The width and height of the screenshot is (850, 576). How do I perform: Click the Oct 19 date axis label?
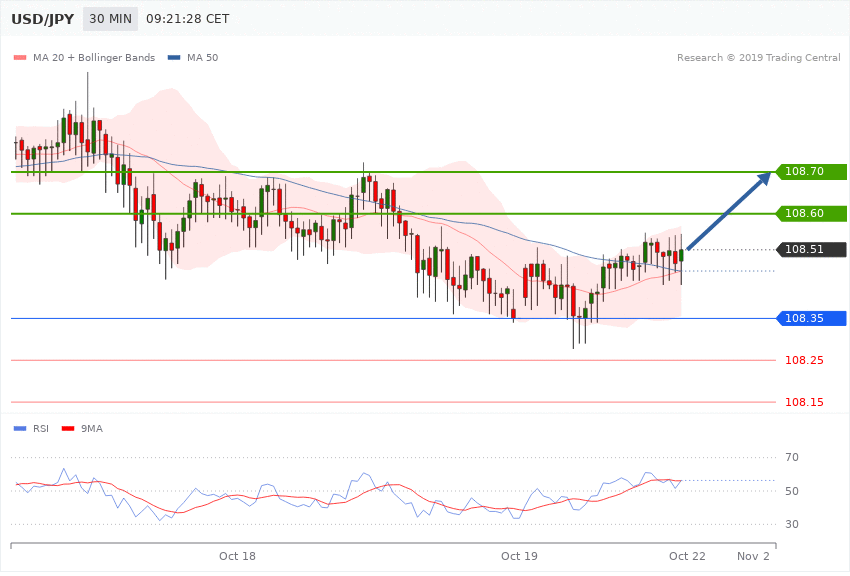[519, 556]
